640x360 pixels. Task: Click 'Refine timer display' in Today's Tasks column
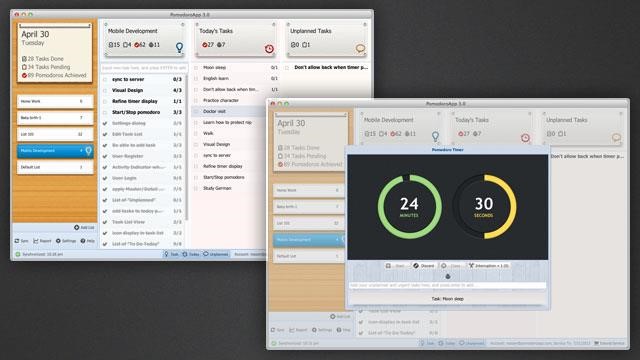[223, 167]
